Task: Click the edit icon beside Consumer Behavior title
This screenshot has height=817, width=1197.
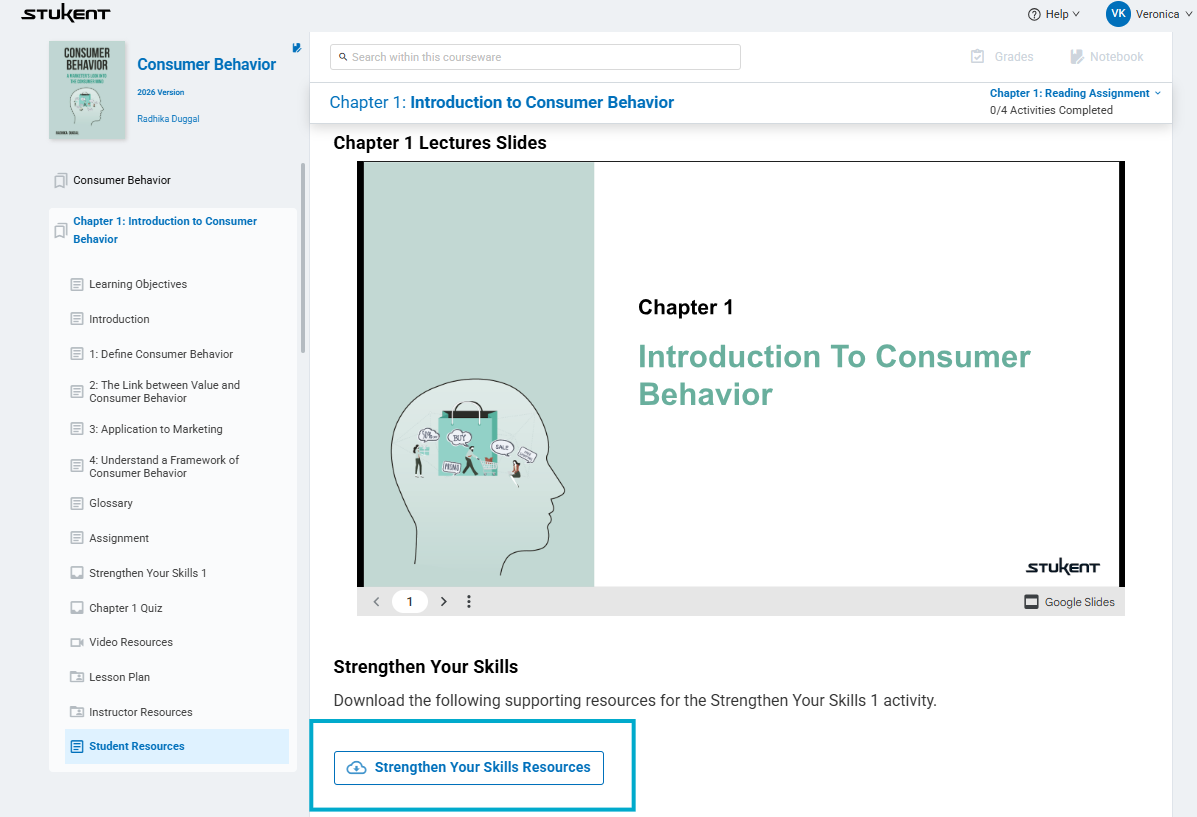Action: tap(297, 47)
